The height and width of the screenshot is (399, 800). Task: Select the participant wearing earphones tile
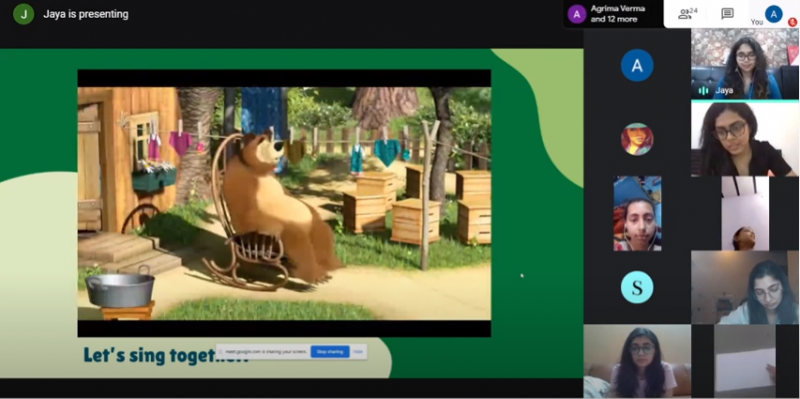coord(637,213)
